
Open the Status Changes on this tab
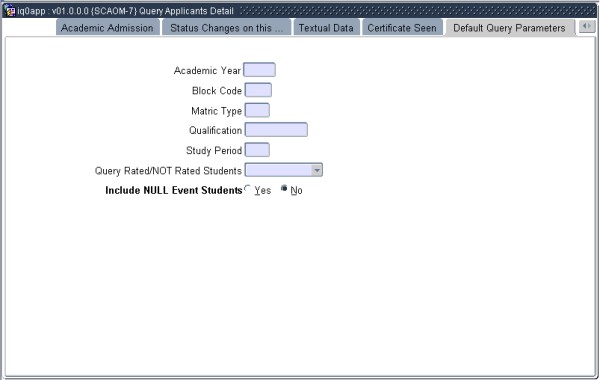pyautogui.click(x=227, y=28)
